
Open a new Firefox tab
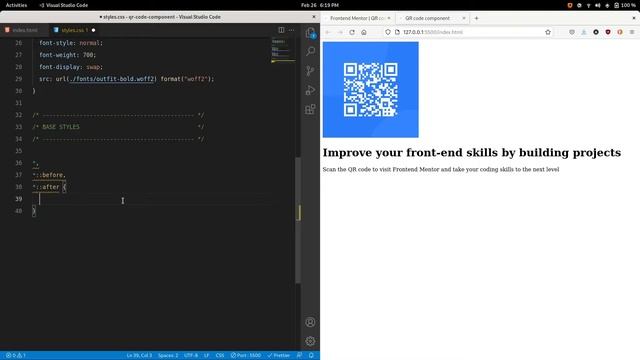click(x=476, y=18)
